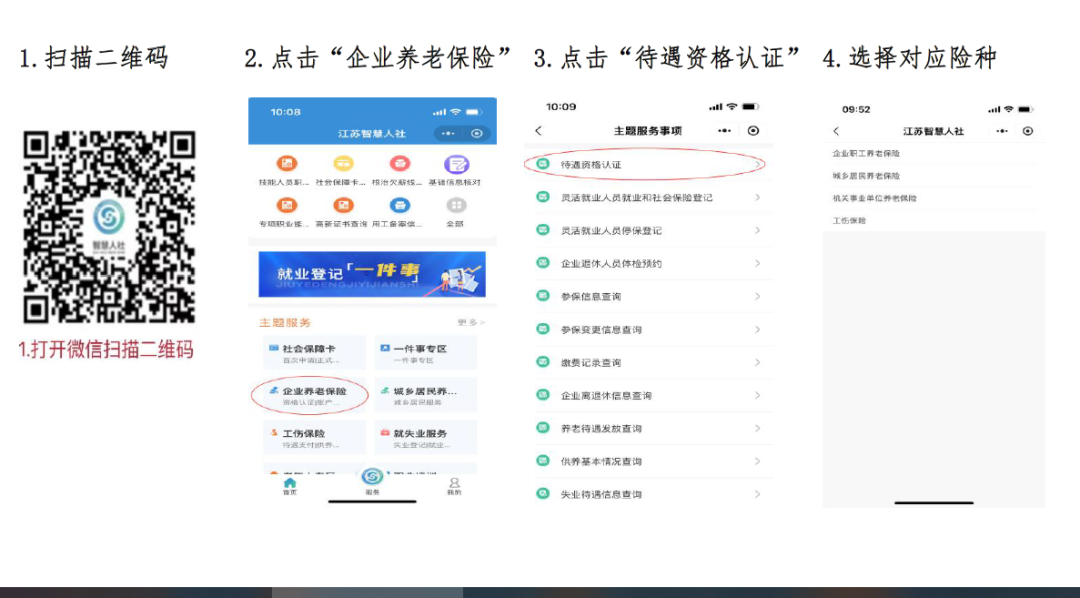Tap the circular target on the 主题服务事项 header
This screenshot has height=598, width=1080.
click(x=754, y=130)
